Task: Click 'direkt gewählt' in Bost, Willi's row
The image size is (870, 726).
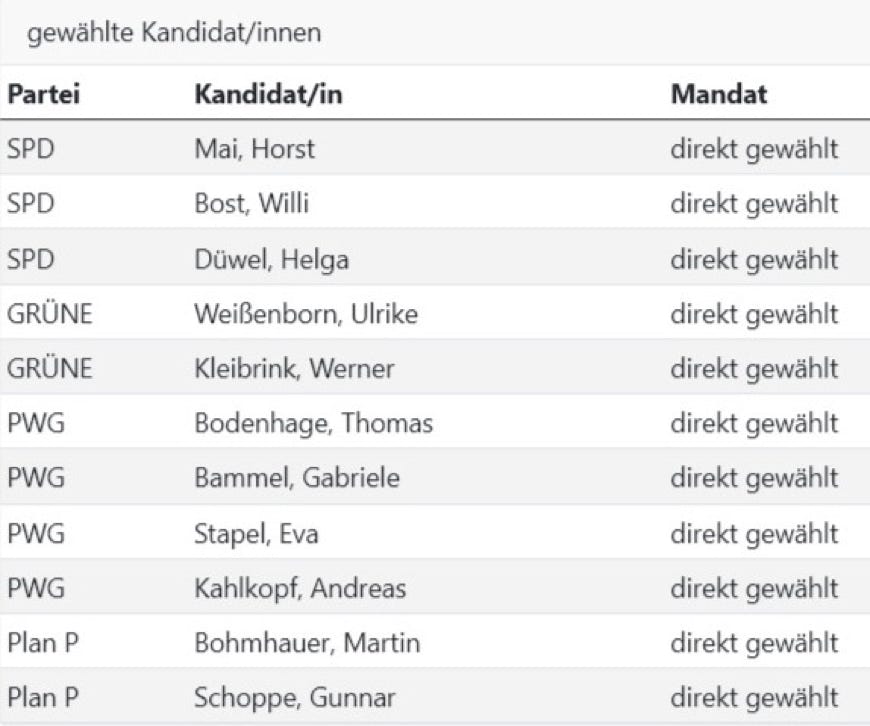Action: point(754,205)
